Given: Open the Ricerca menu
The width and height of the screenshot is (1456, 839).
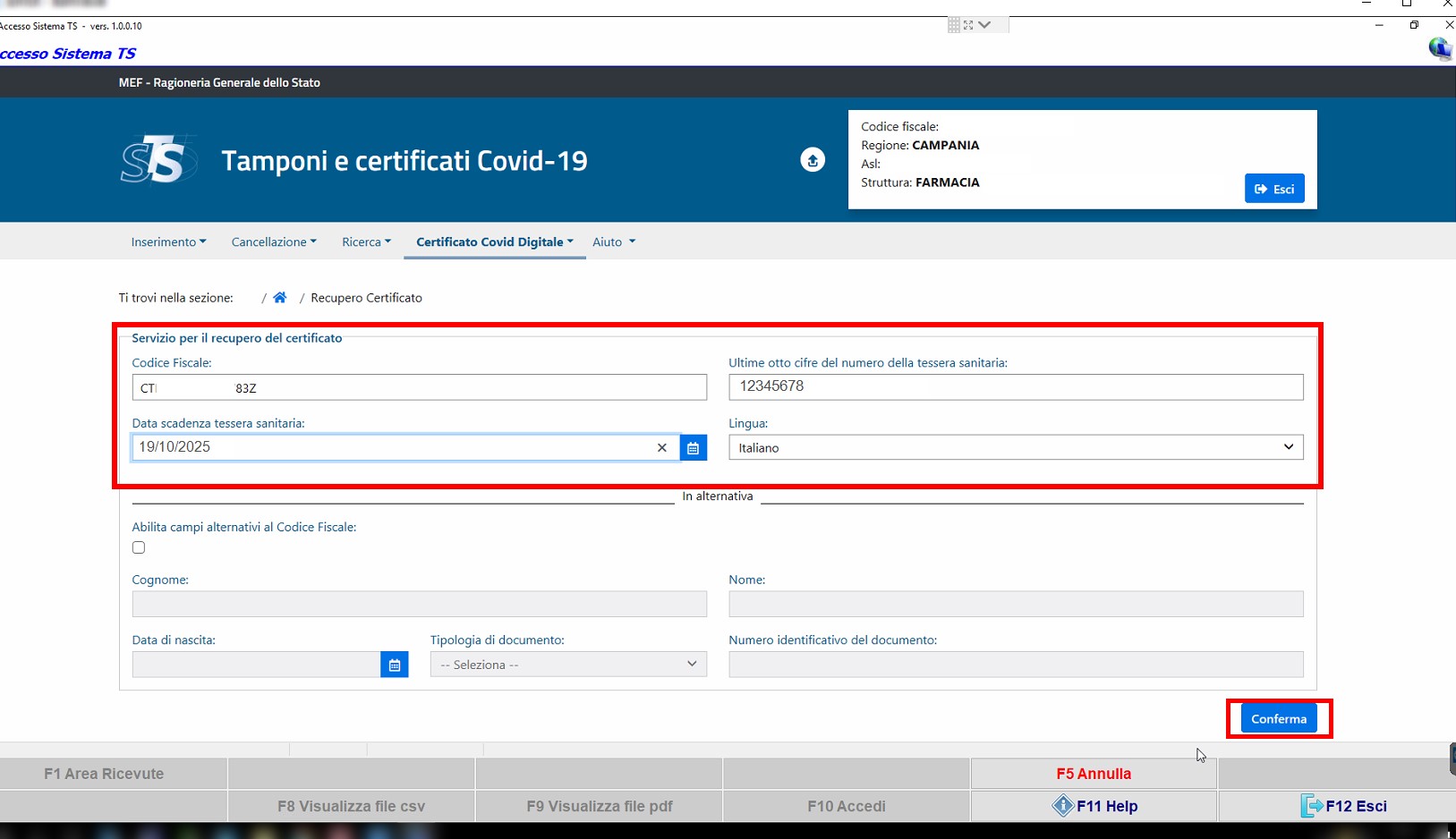Looking at the screenshot, I should pos(366,242).
